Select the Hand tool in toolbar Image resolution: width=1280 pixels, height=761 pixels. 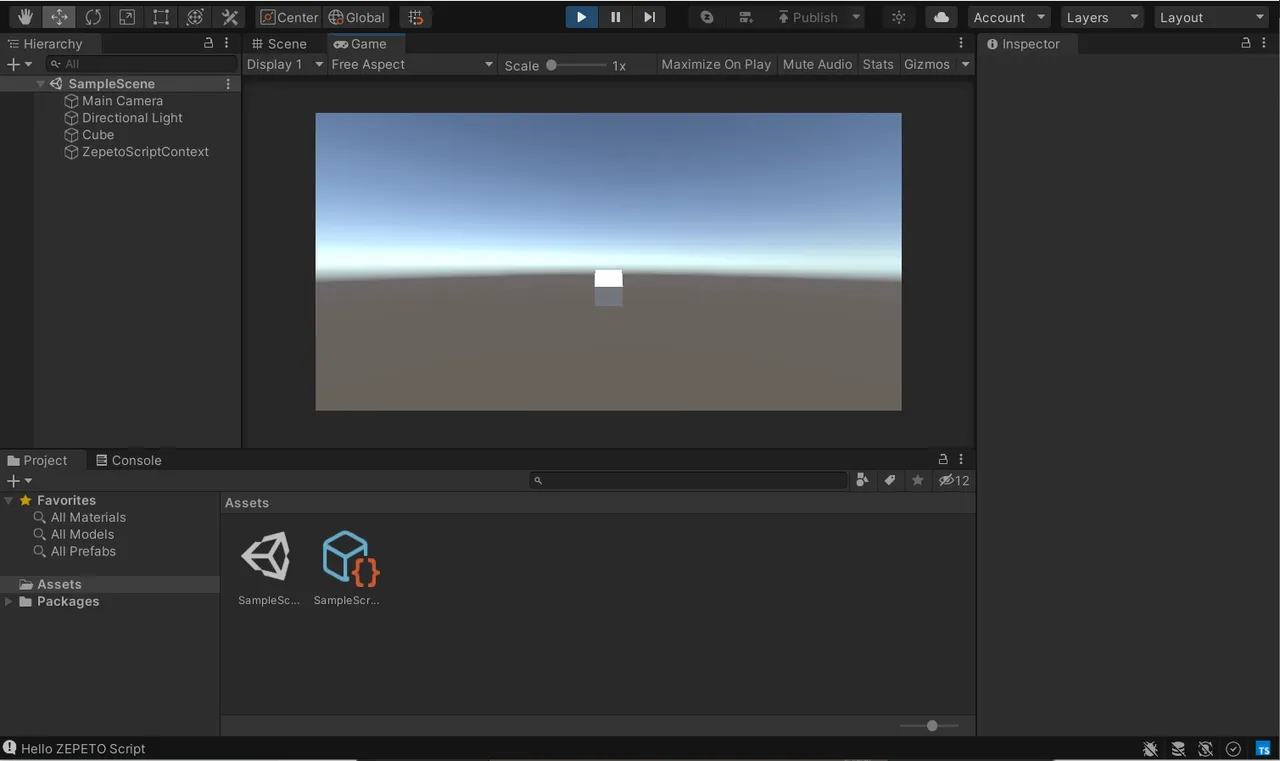click(25, 17)
